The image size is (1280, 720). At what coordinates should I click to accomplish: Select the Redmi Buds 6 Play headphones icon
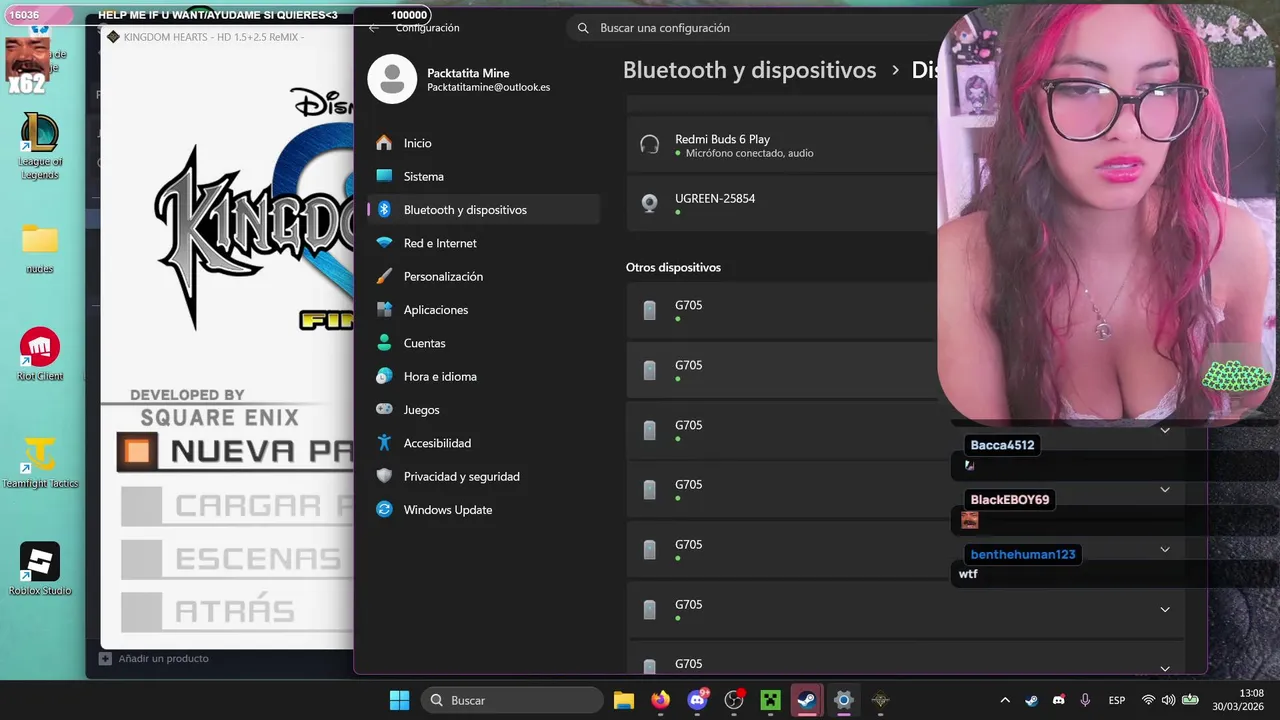coord(650,145)
